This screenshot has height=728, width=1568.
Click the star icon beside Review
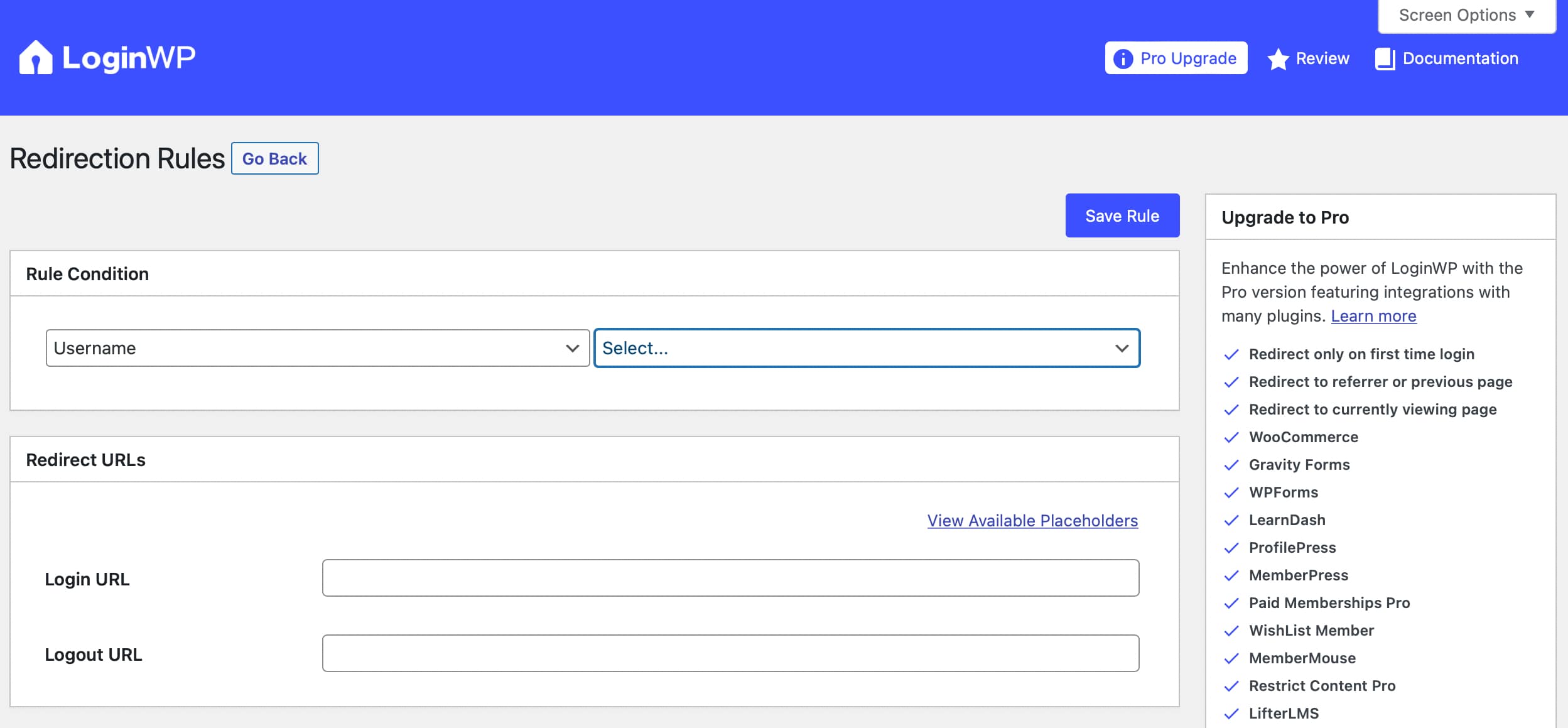(1278, 58)
